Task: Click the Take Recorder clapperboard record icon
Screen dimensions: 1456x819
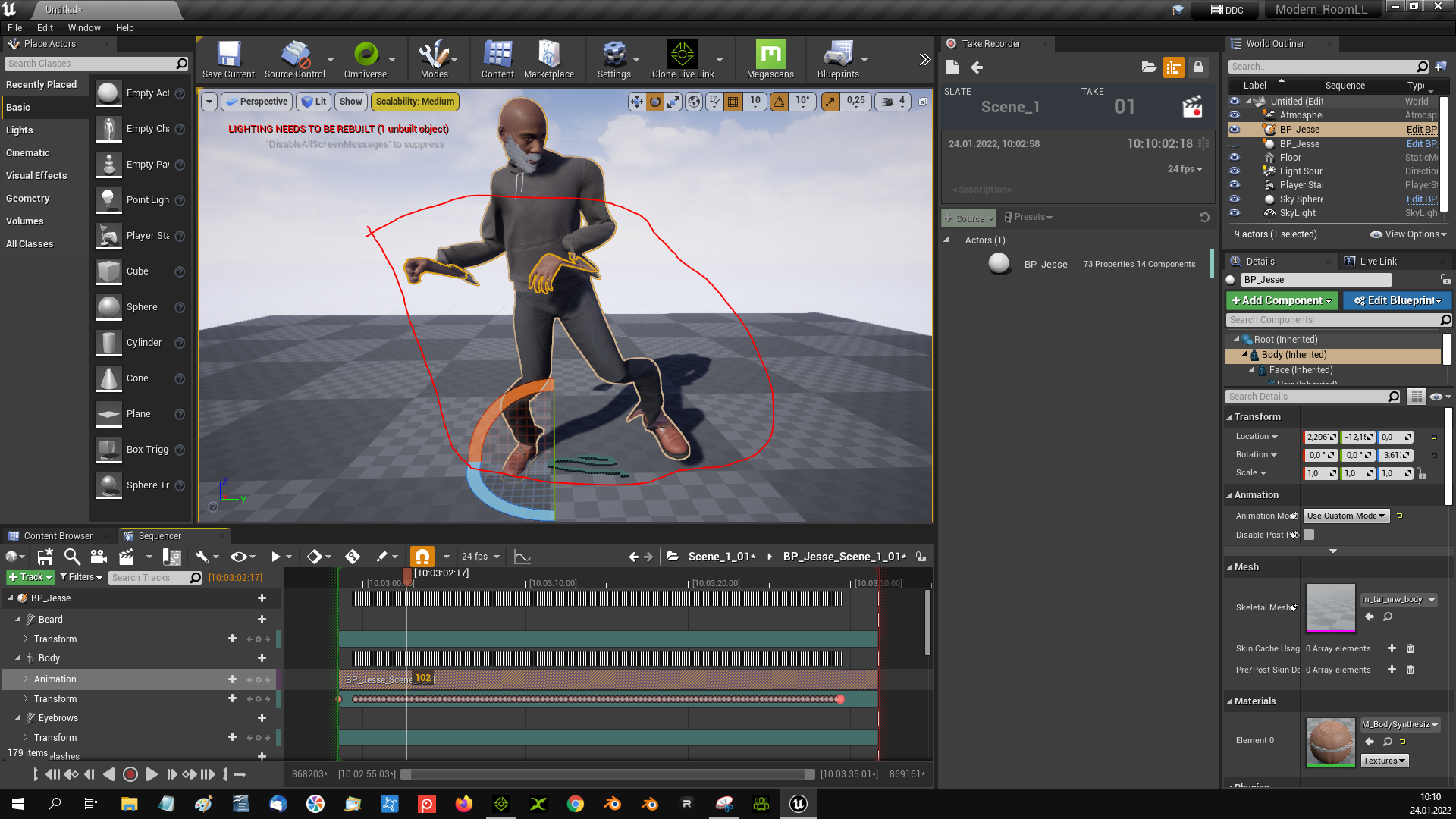Action: (1192, 107)
